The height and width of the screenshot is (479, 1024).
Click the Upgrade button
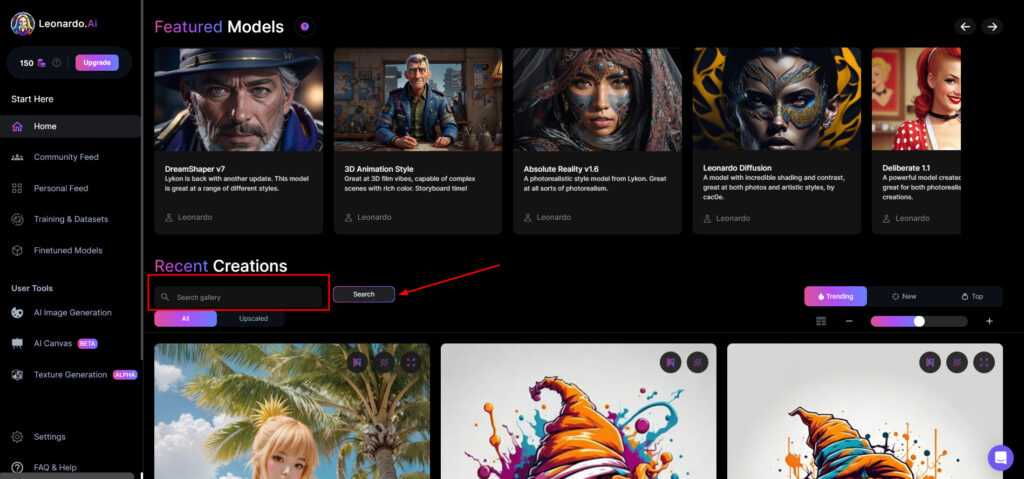tap(97, 63)
